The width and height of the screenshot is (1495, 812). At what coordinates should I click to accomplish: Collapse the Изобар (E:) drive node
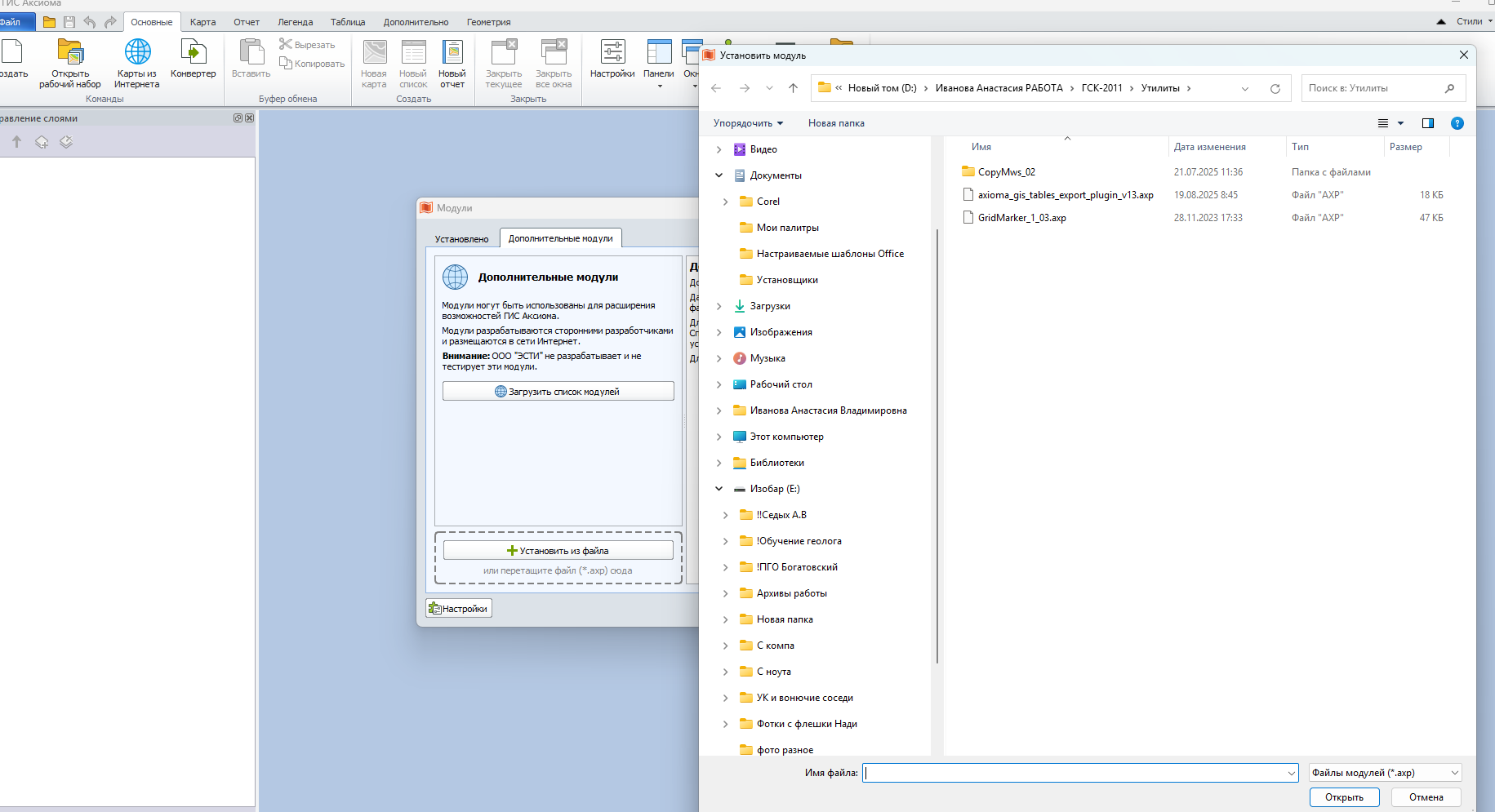click(719, 489)
